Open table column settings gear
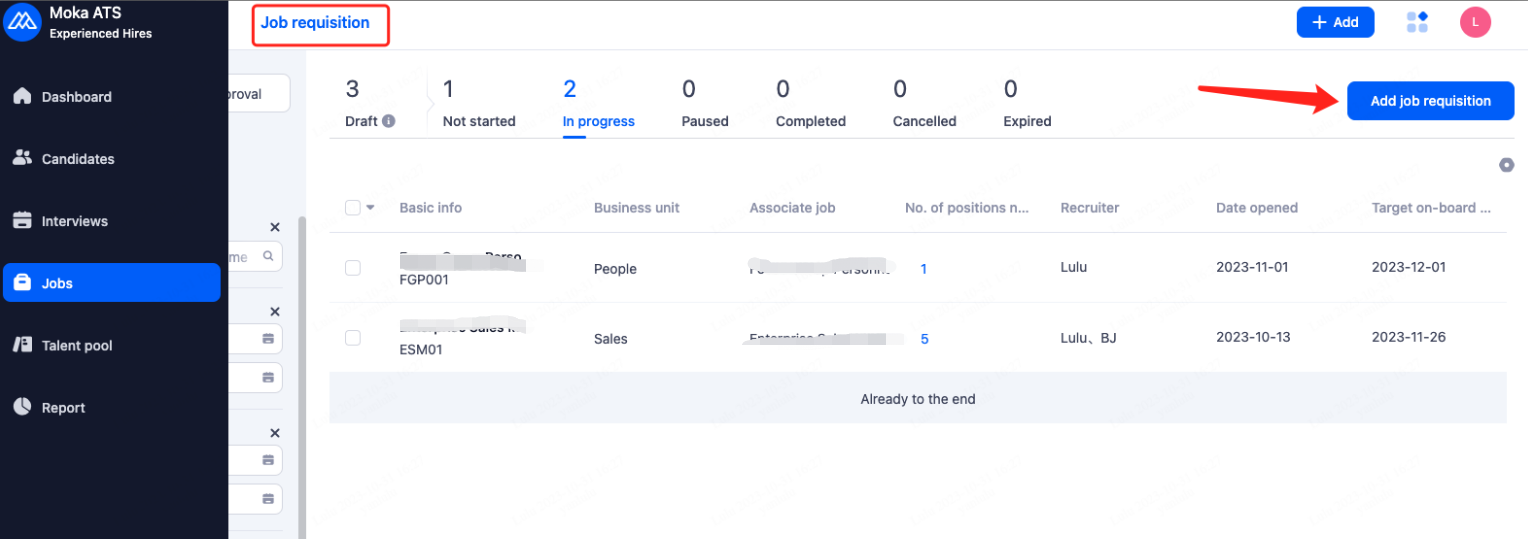Screen dimensions: 1528x539 (x=1506, y=165)
